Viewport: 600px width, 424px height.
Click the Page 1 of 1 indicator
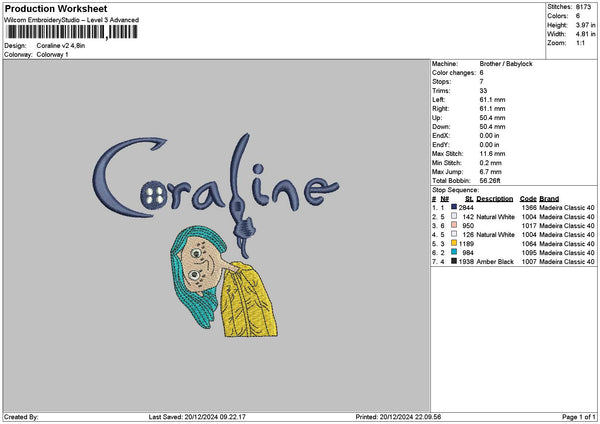pos(579,417)
